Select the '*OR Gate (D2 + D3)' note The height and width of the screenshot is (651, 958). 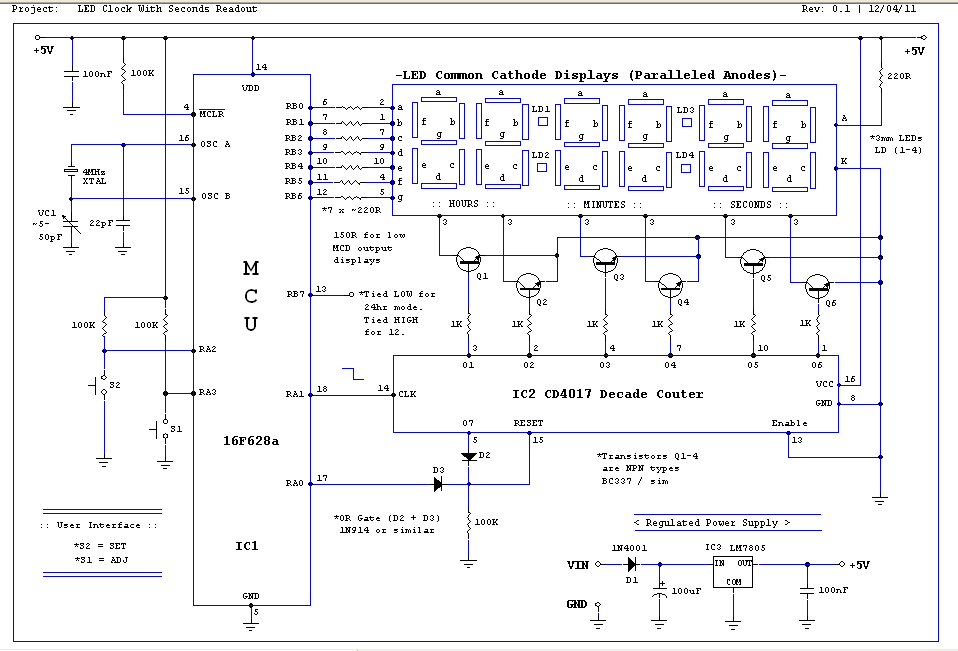click(387, 518)
